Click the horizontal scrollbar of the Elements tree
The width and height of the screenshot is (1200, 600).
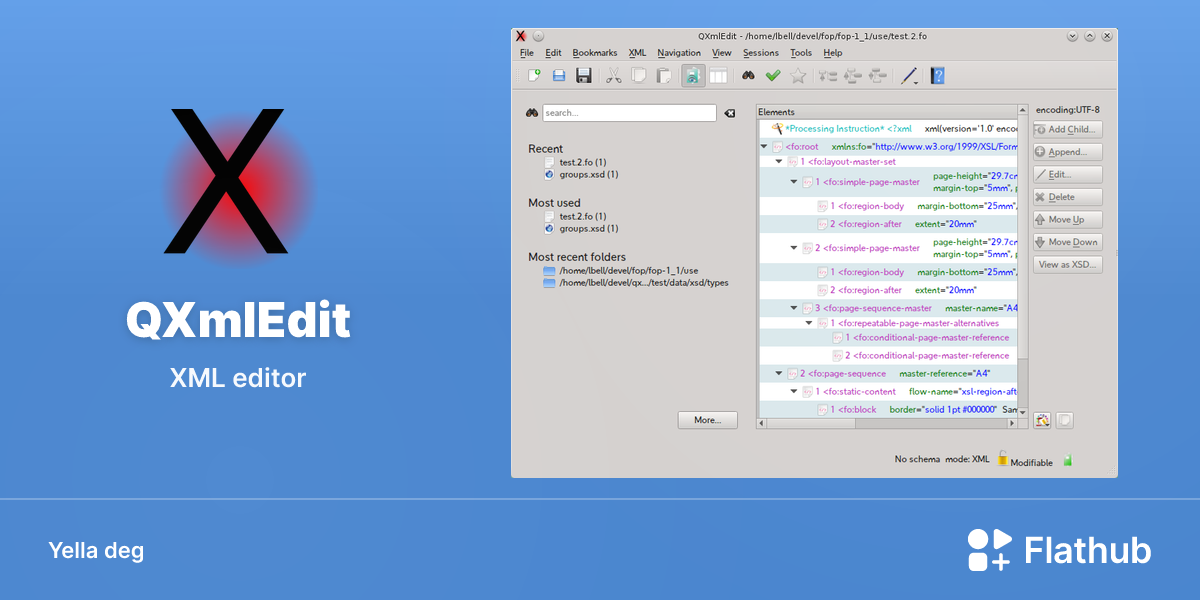(886, 423)
